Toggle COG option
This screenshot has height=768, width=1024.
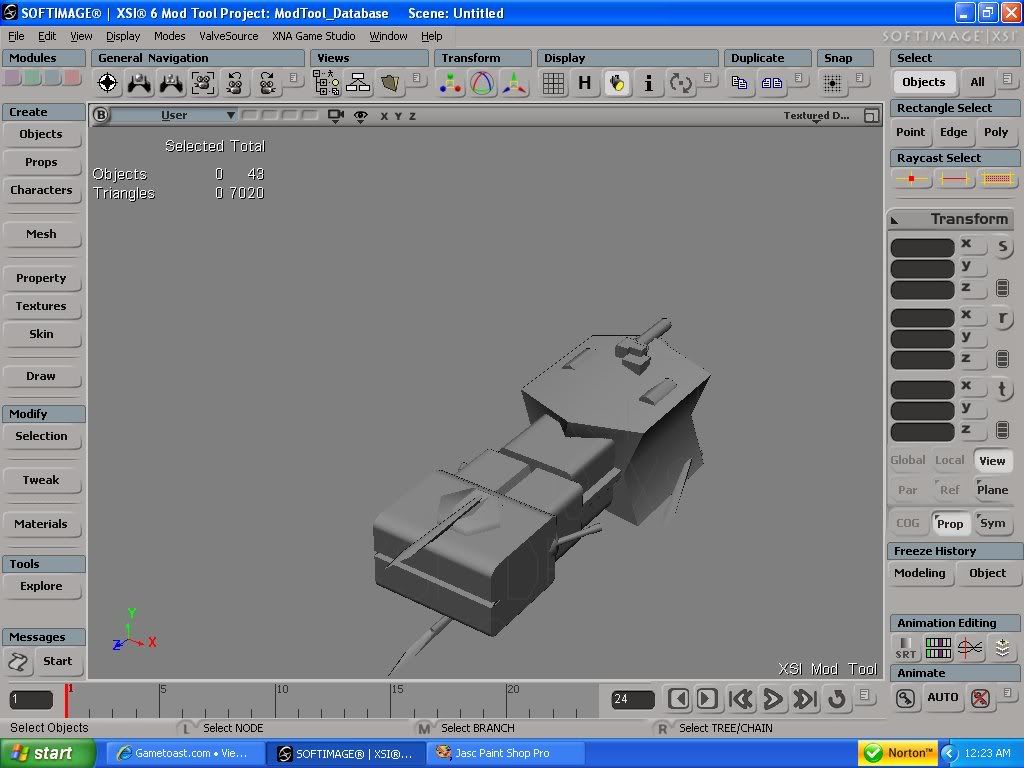[908, 522]
